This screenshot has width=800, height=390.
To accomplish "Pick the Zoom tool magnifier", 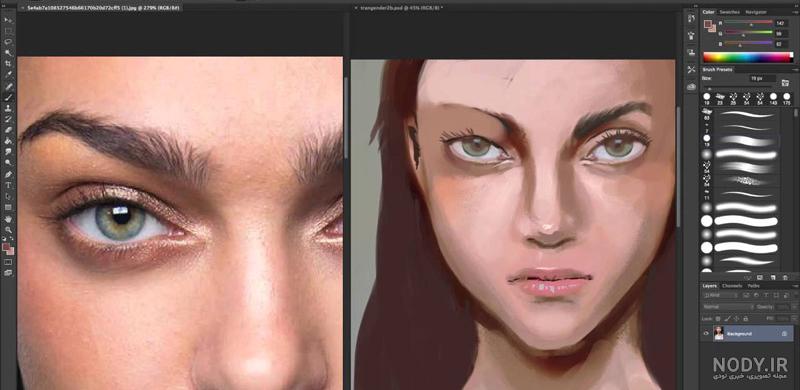I will pyautogui.click(x=8, y=229).
